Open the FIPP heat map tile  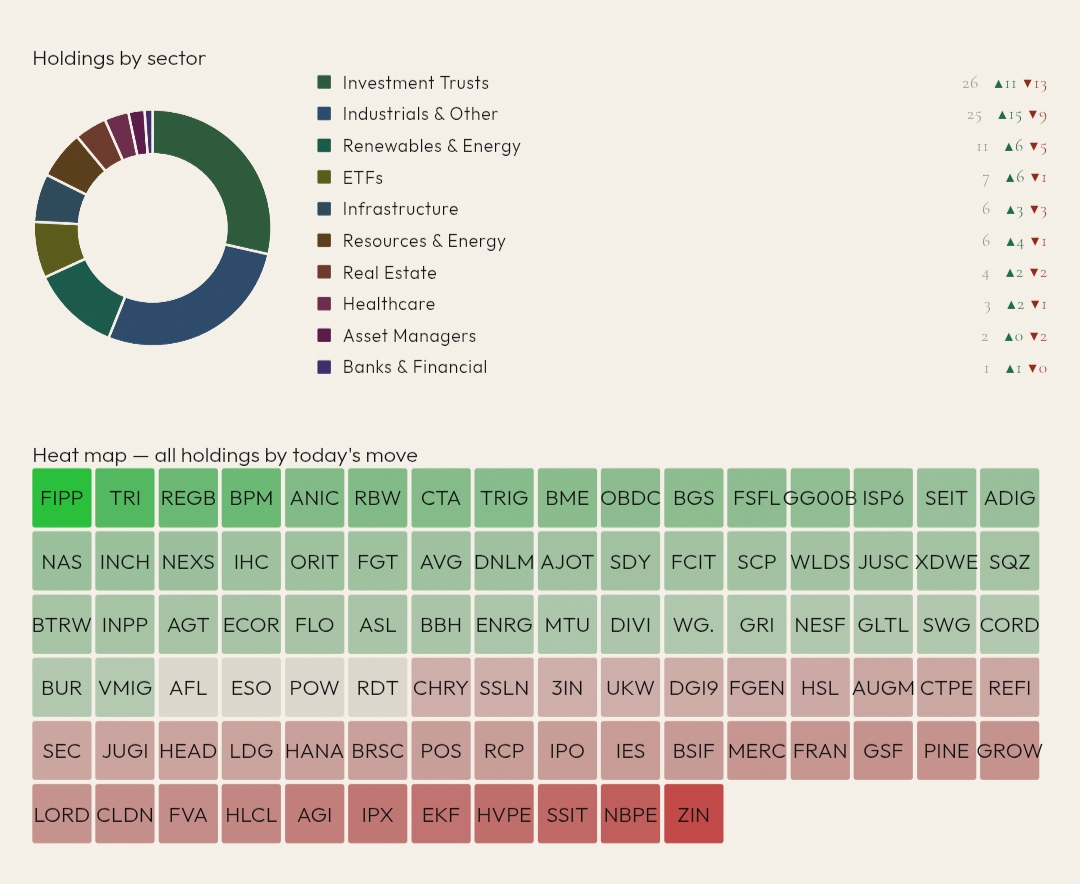(x=62, y=498)
